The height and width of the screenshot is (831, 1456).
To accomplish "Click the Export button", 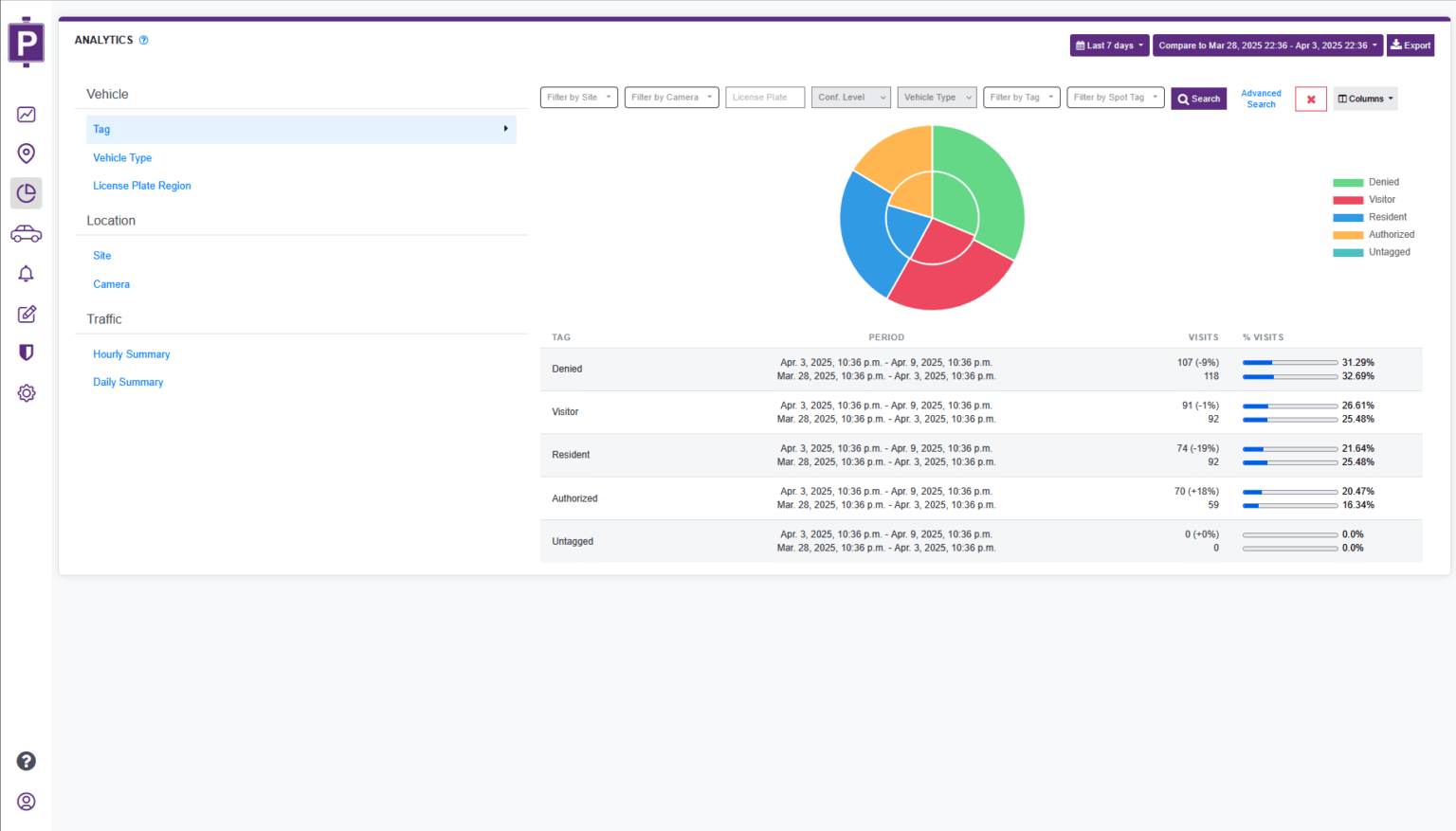I will click(1410, 45).
